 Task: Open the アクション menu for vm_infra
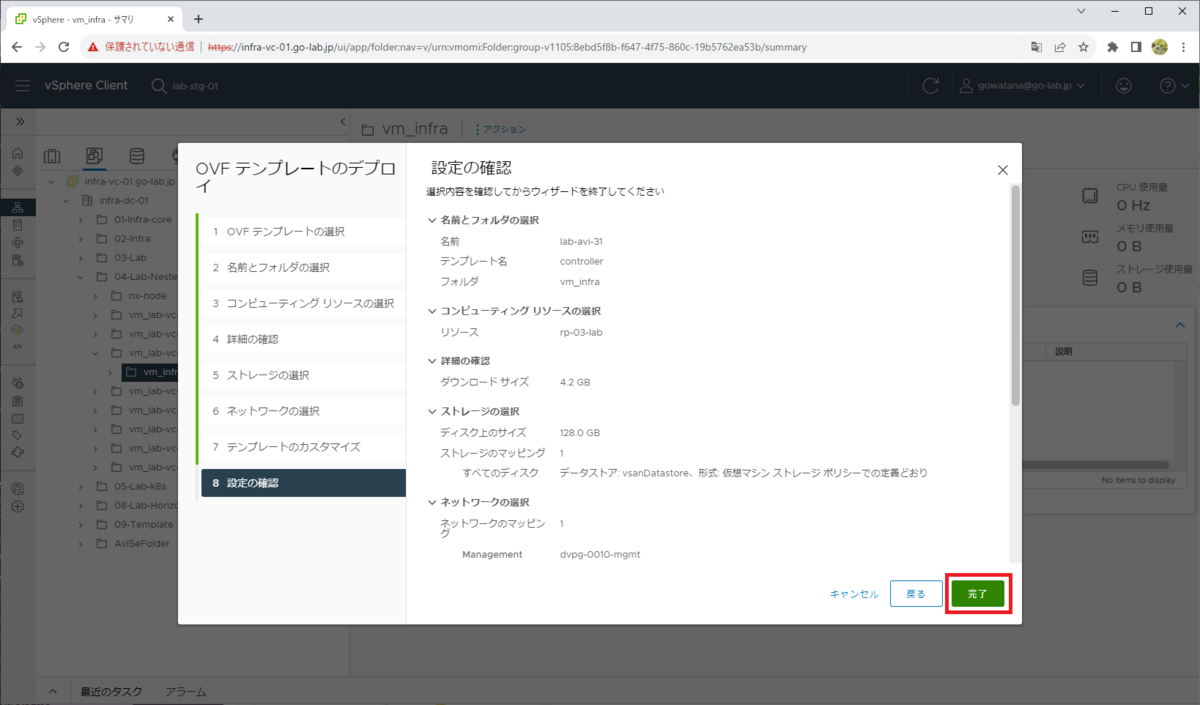point(500,129)
